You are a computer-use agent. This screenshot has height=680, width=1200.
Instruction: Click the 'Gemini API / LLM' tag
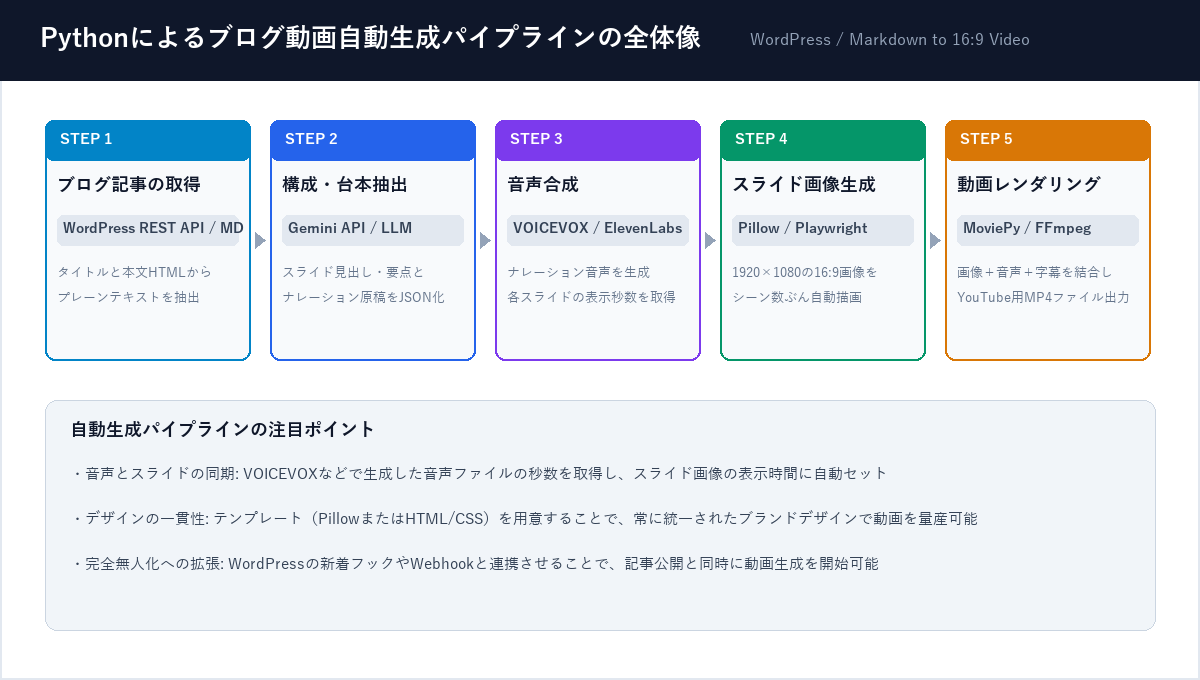click(x=373, y=229)
